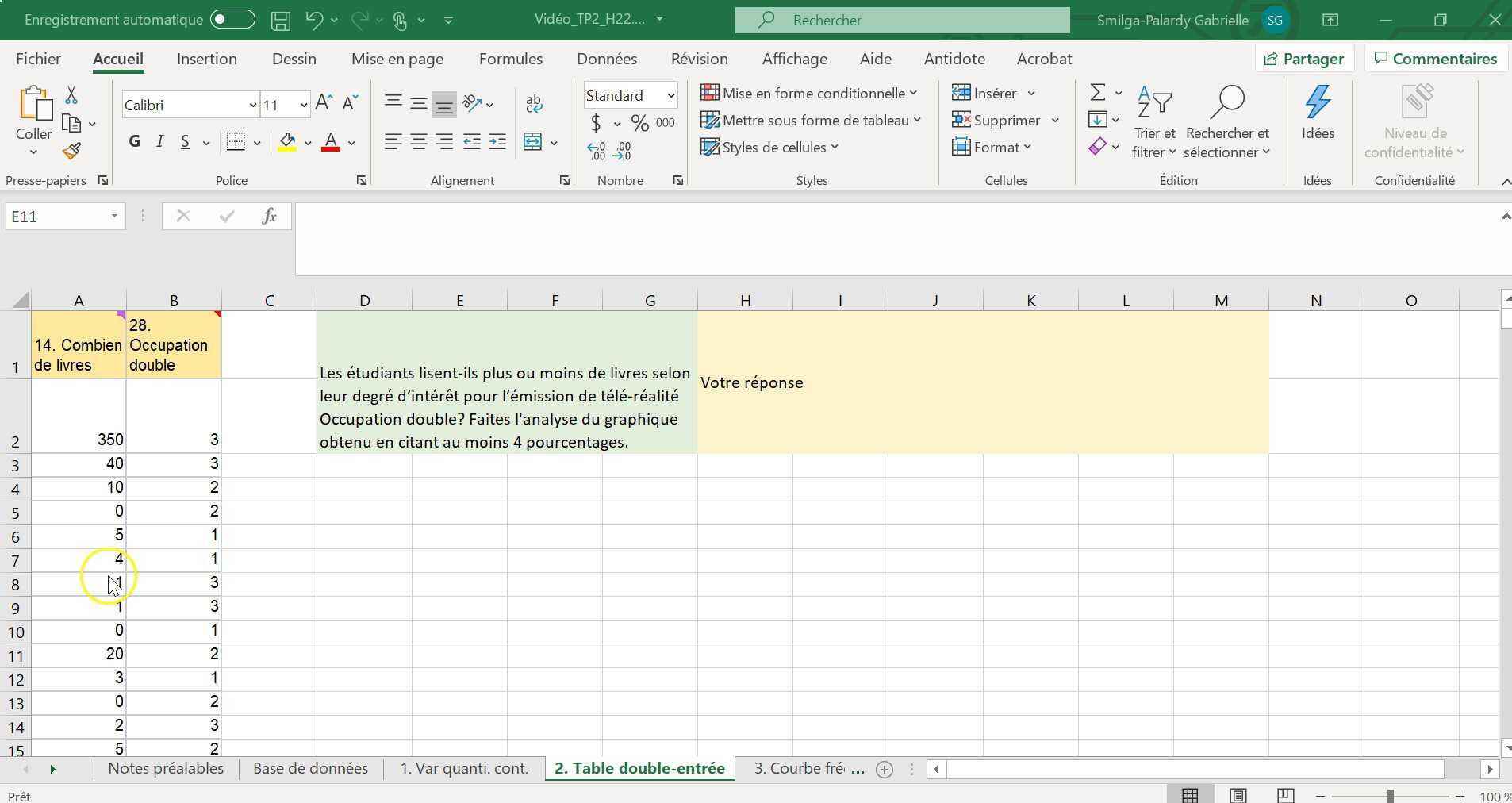Switch to Page Break preview view

1286,795
